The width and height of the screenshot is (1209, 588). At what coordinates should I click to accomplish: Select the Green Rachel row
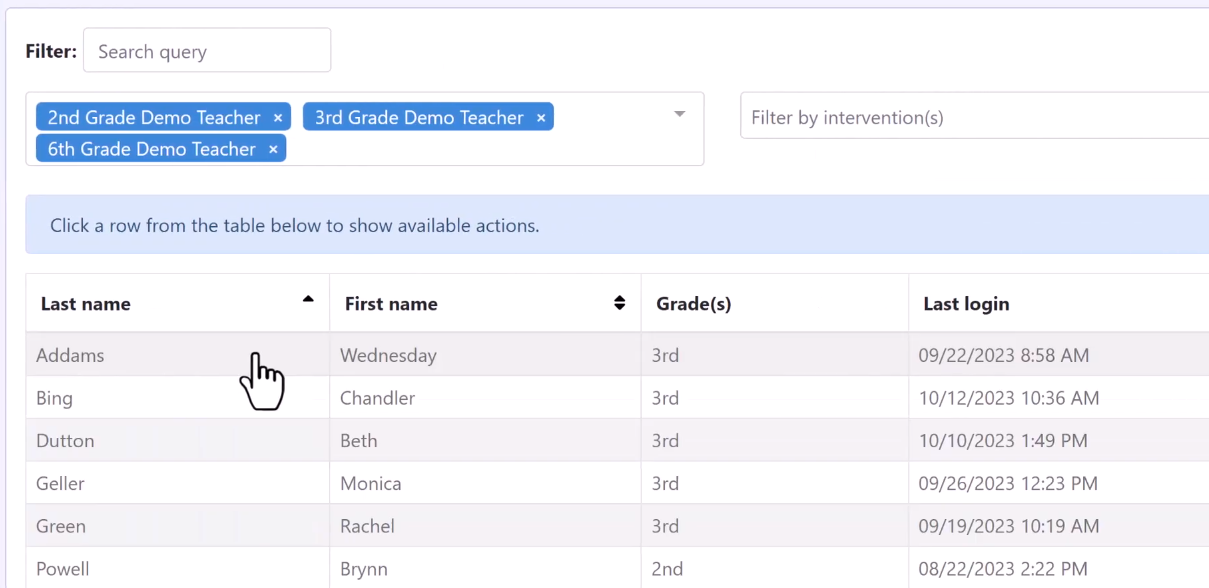coord(617,526)
